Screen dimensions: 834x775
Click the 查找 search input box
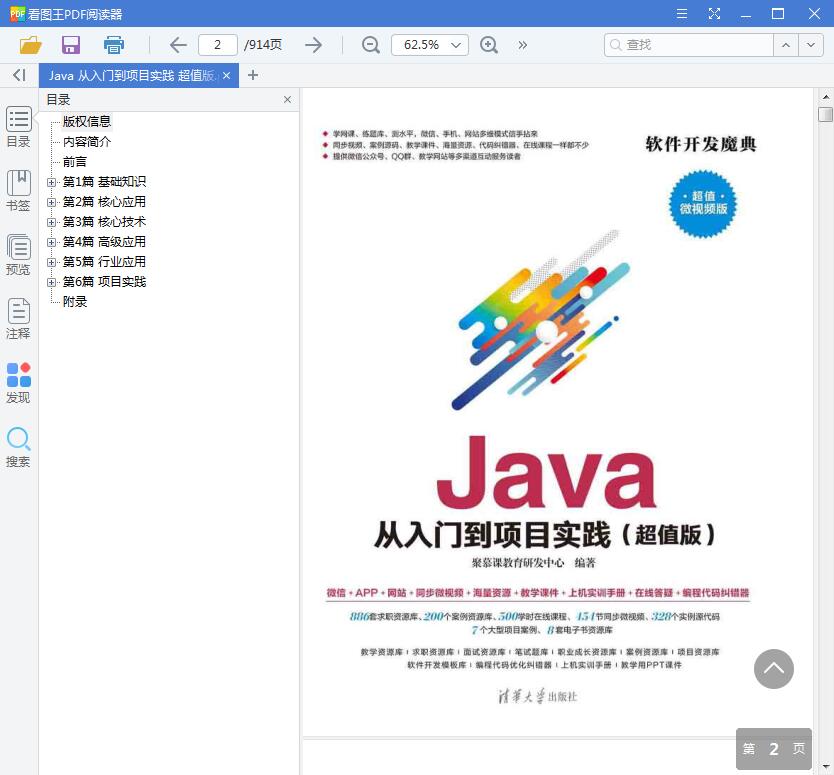[x=689, y=45]
